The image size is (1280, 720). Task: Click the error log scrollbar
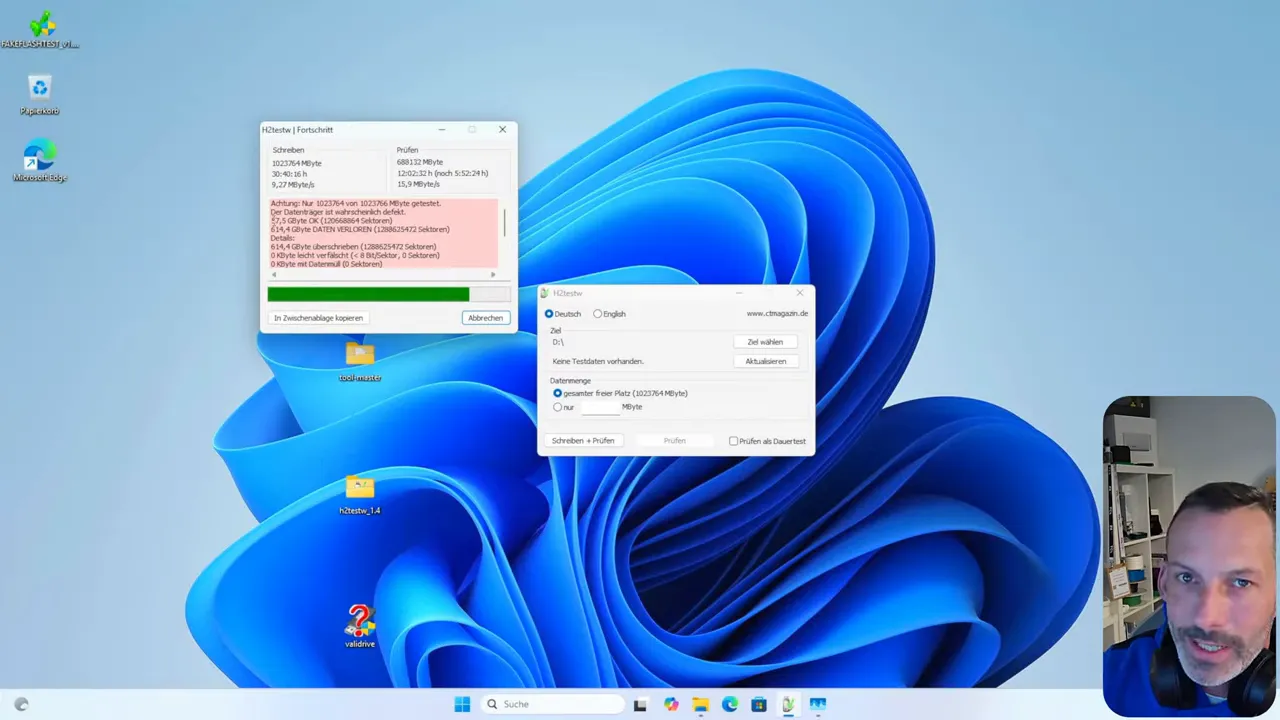pyautogui.click(x=504, y=225)
